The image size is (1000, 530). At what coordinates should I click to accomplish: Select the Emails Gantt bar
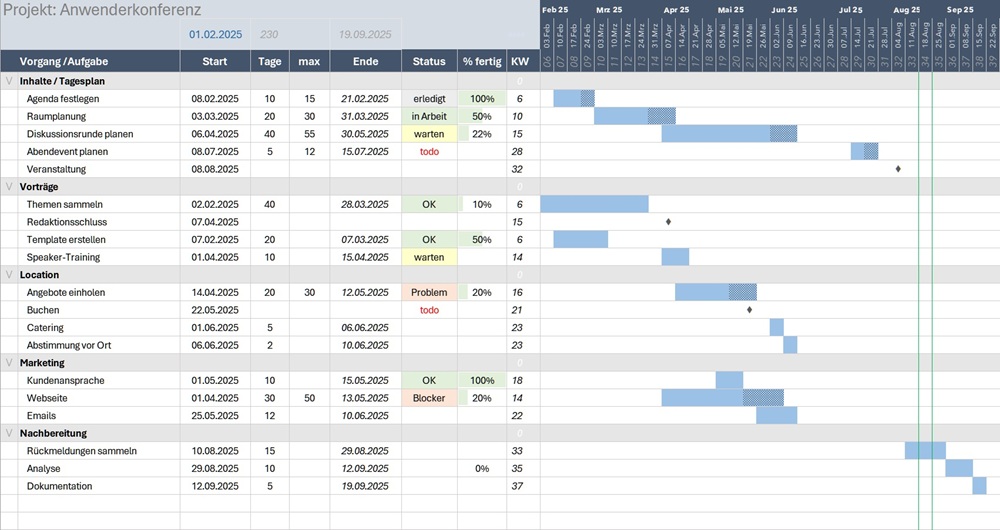(777, 415)
